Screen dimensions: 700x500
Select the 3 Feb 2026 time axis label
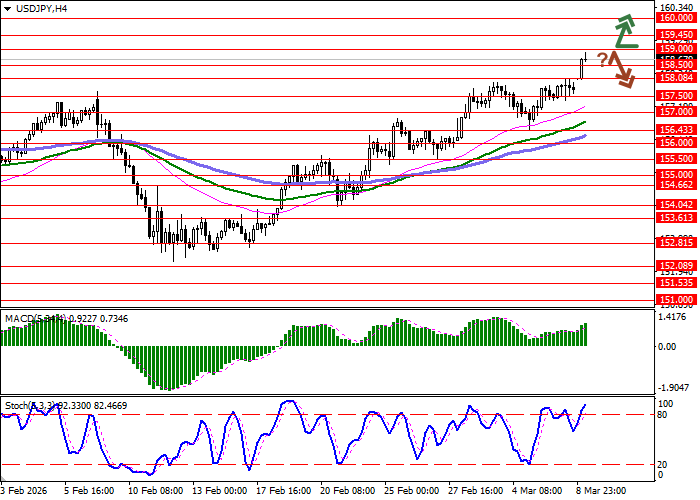click(25, 491)
